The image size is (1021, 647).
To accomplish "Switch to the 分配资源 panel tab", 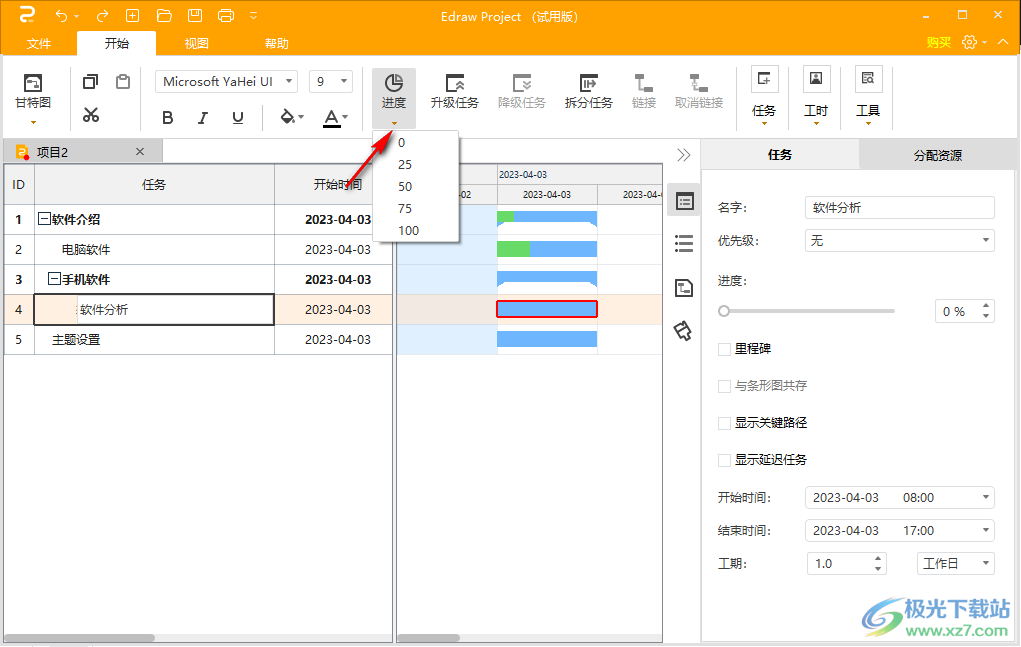I will (938, 156).
